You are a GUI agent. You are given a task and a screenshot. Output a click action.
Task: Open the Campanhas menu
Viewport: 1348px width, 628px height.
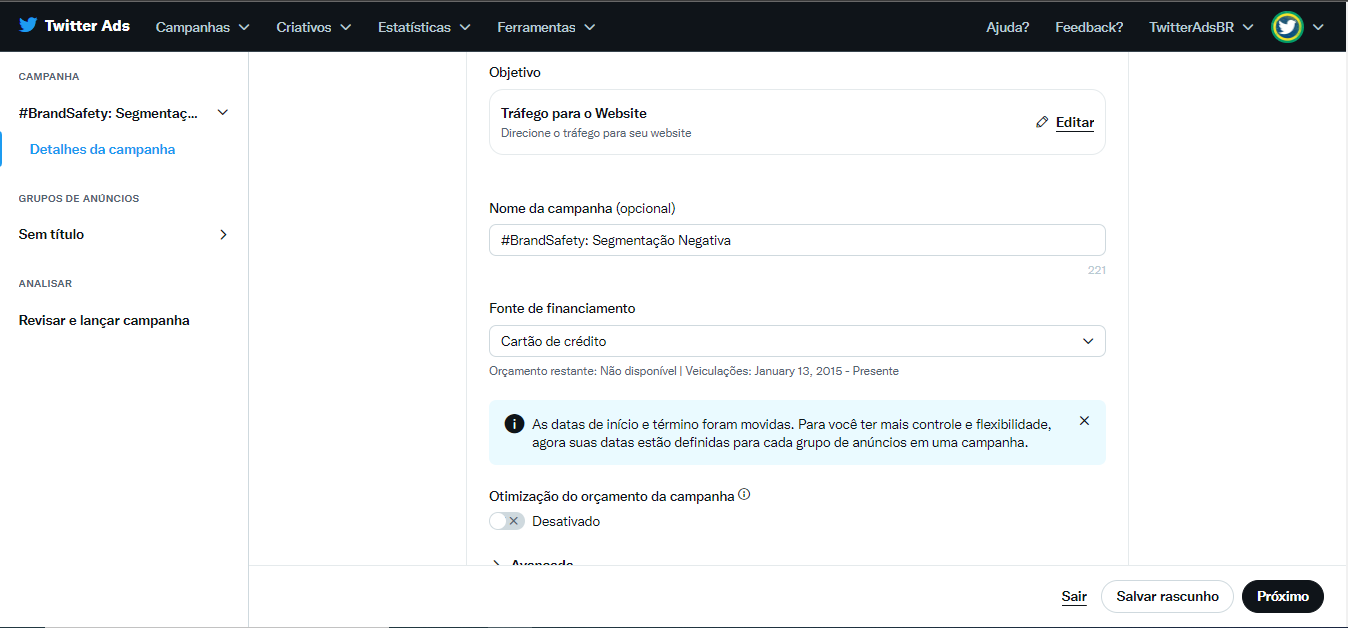(203, 27)
